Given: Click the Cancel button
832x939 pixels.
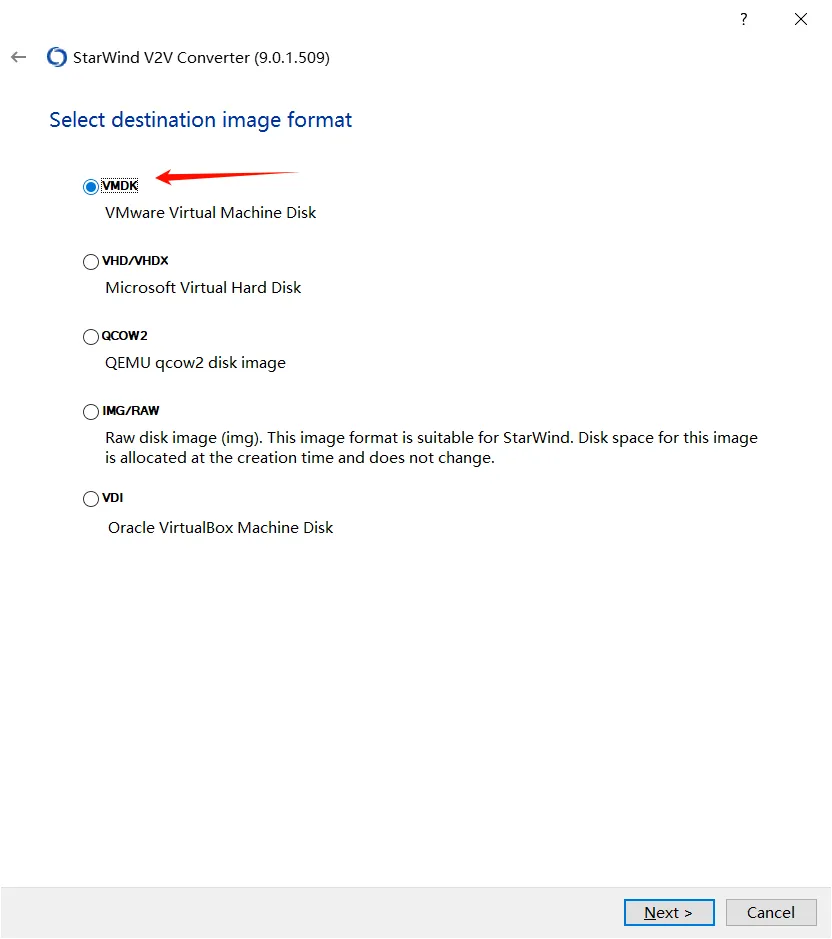Looking at the screenshot, I should point(771,912).
